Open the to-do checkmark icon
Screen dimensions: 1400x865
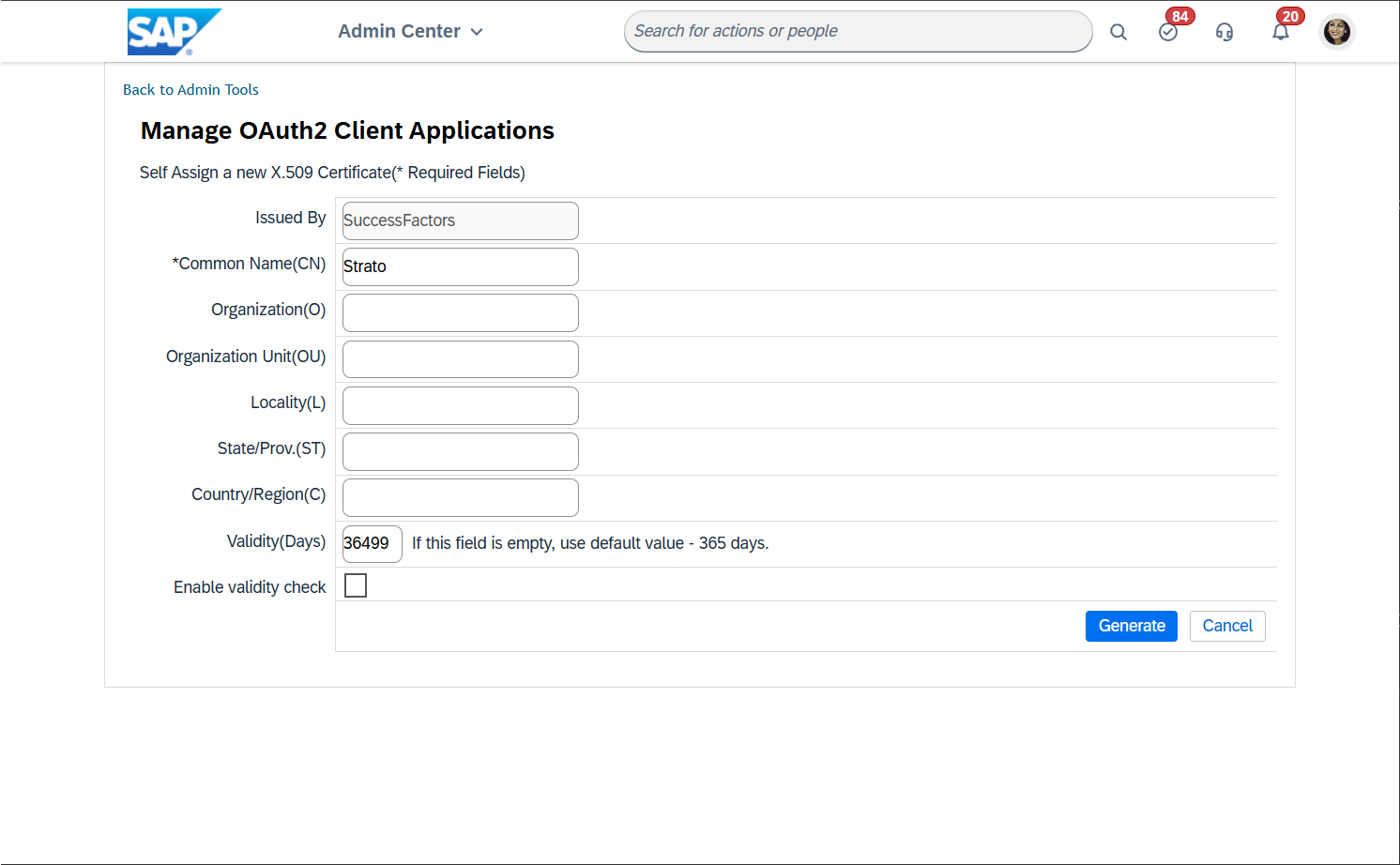(x=1168, y=32)
